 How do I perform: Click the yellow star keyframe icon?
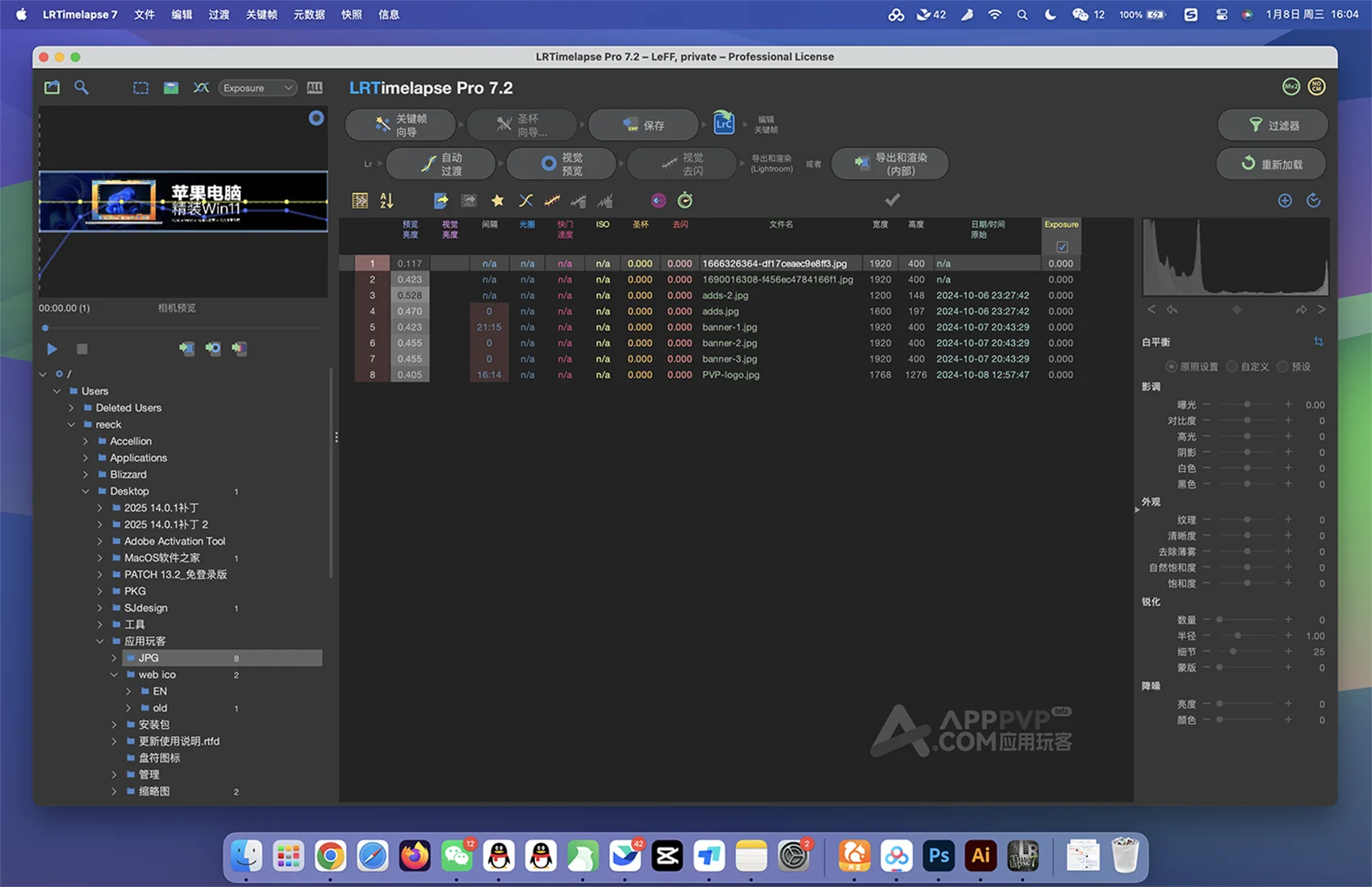click(497, 200)
